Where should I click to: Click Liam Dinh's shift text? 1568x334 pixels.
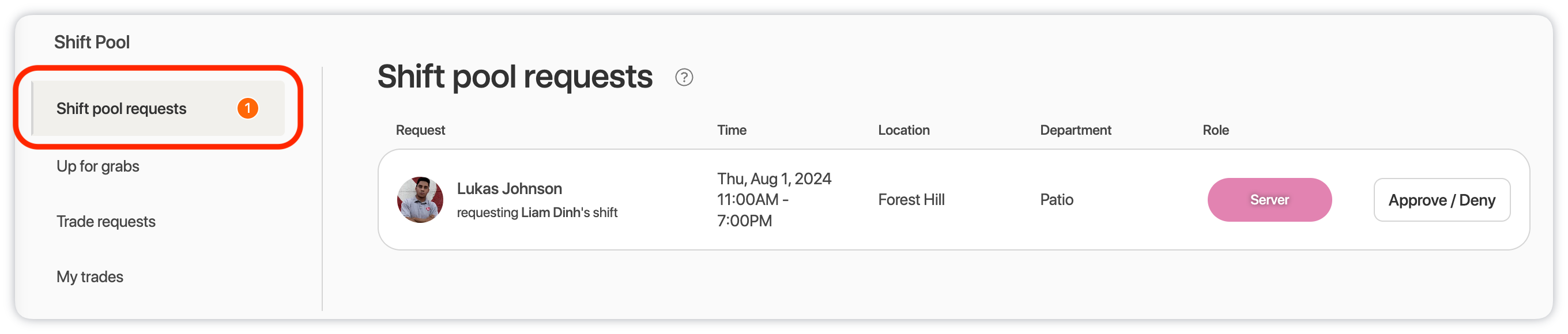[569, 212]
